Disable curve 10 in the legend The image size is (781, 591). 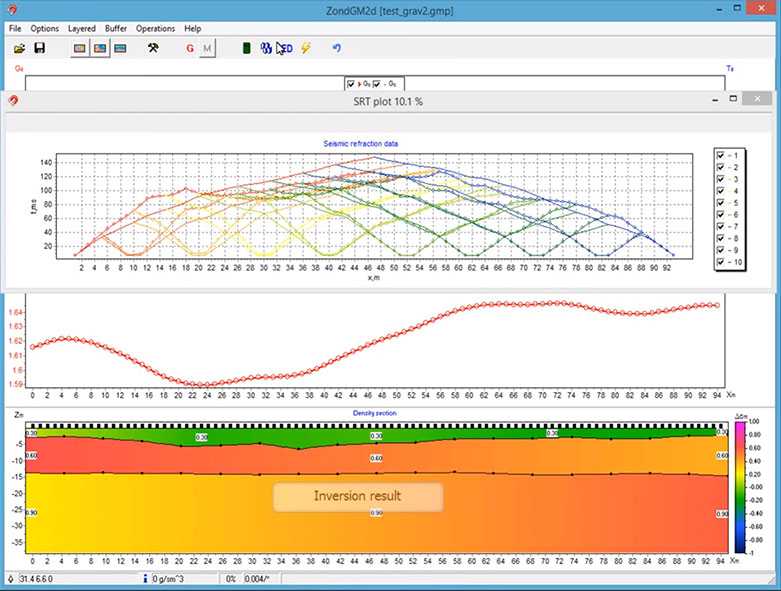click(x=722, y=263)
